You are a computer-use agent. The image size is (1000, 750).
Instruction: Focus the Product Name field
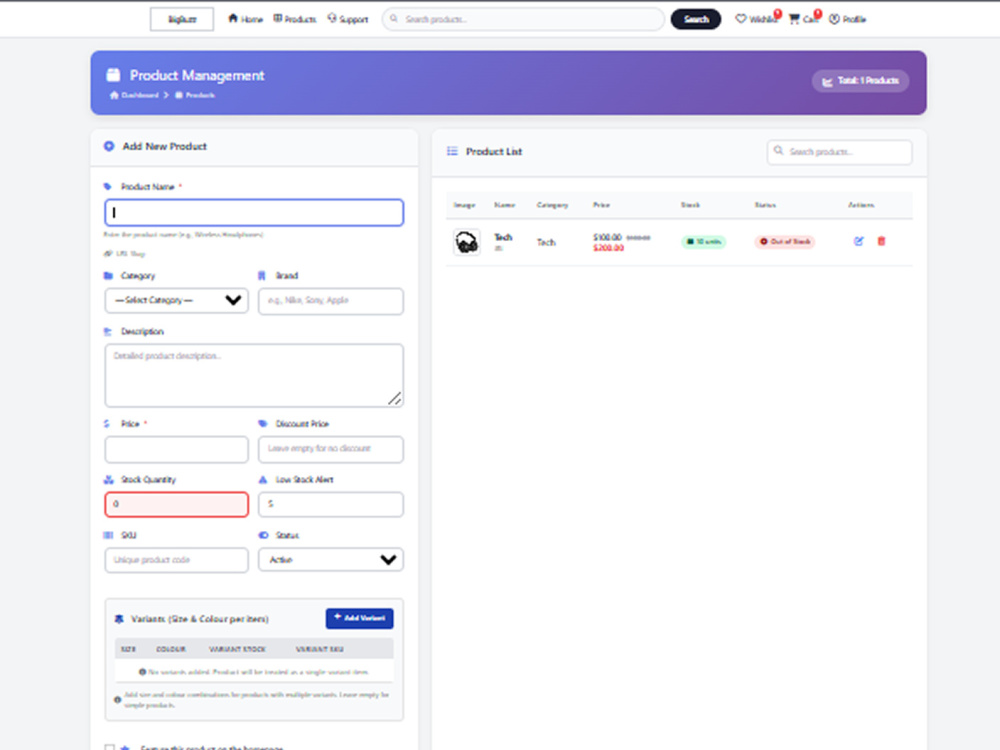pos(254,212)
